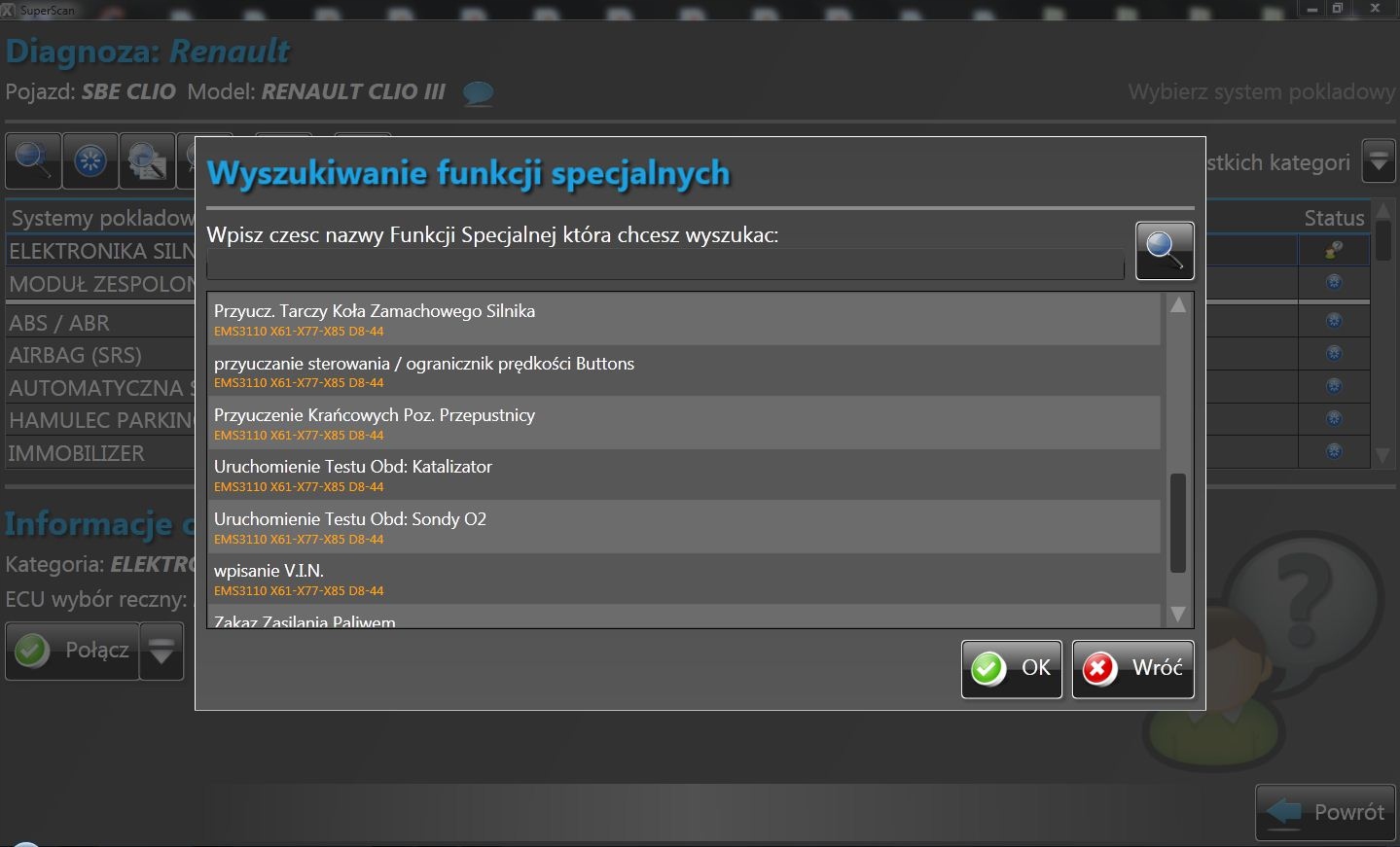Click the document search toolbar icon

[147, 160]
